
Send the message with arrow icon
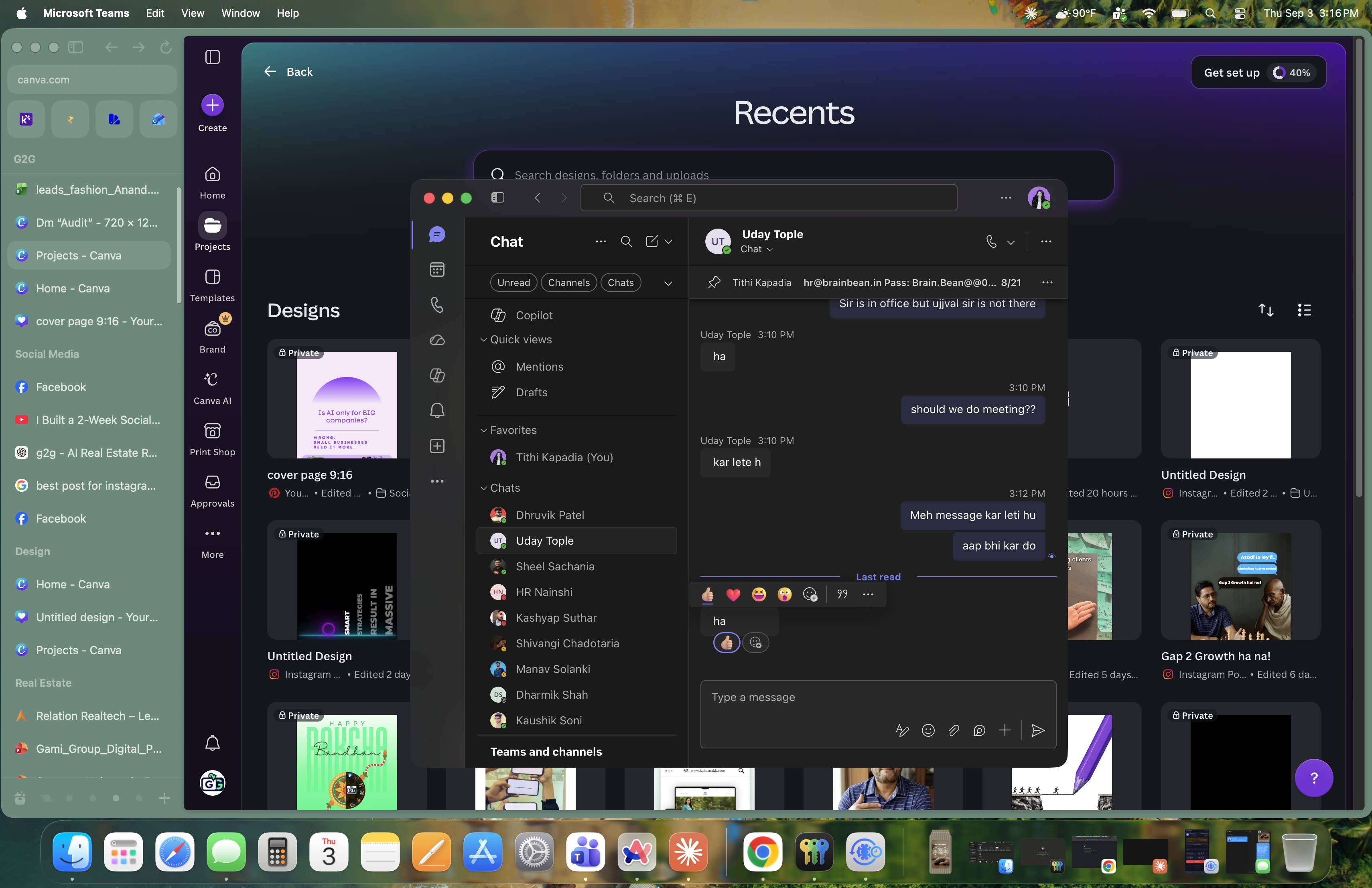(1038, 730)
